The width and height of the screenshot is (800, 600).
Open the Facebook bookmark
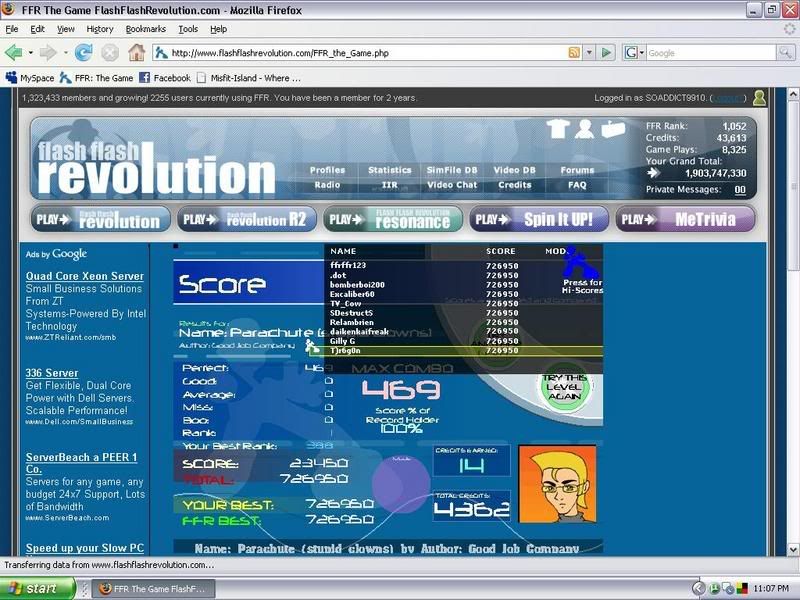(164, 77)
